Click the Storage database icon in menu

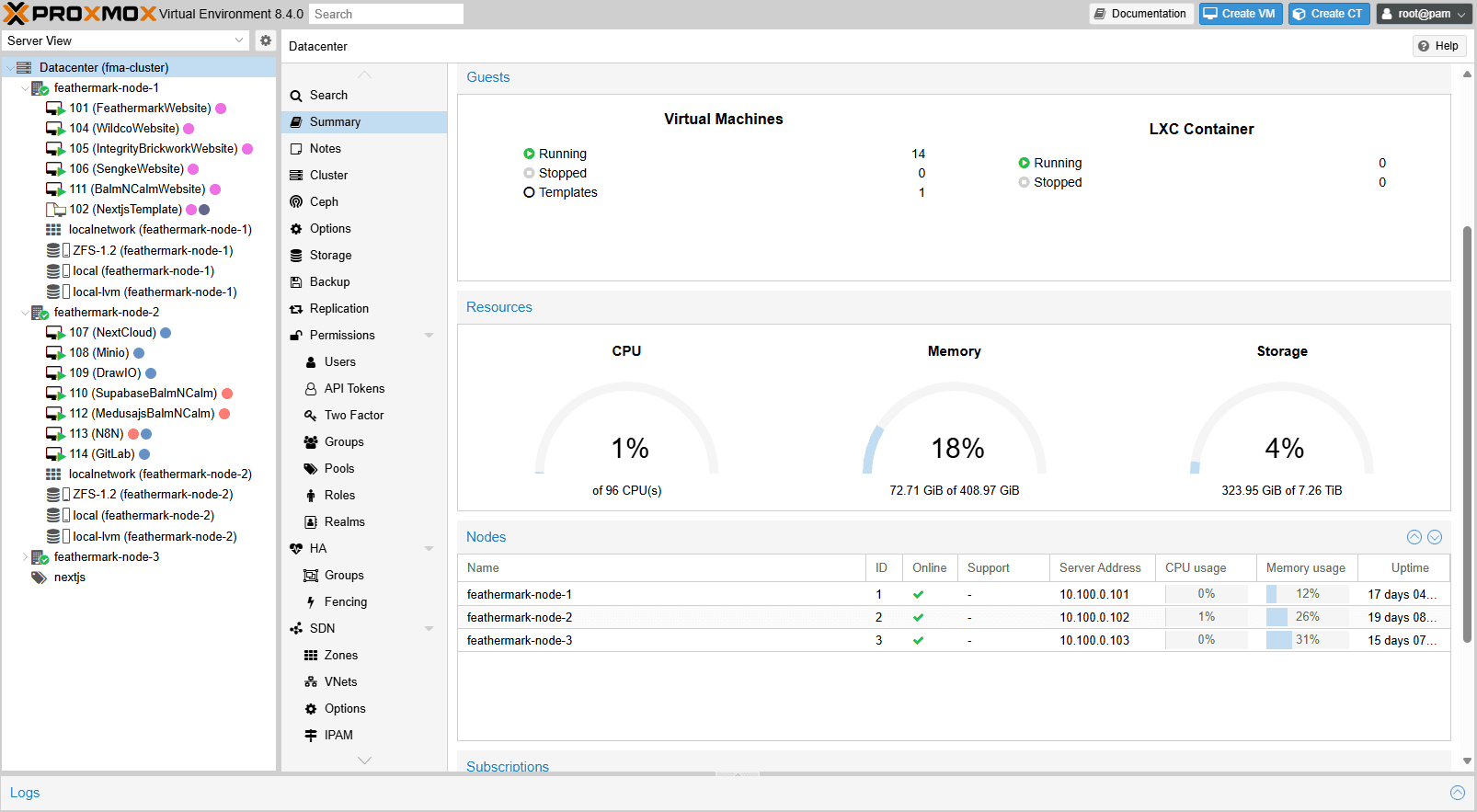pyautogui.click(x=296, y=256)
